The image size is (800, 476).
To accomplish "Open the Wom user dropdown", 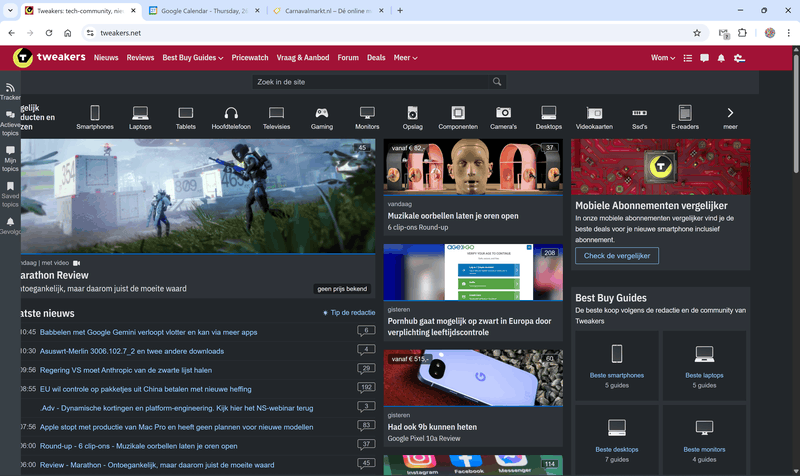I will coord(663,58).
